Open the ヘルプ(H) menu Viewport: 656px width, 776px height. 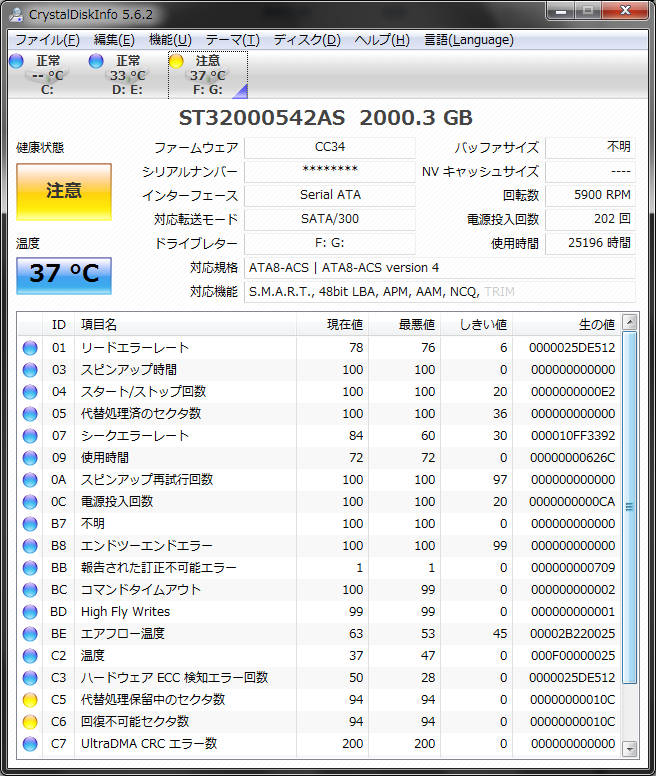(x=382, y=40)
